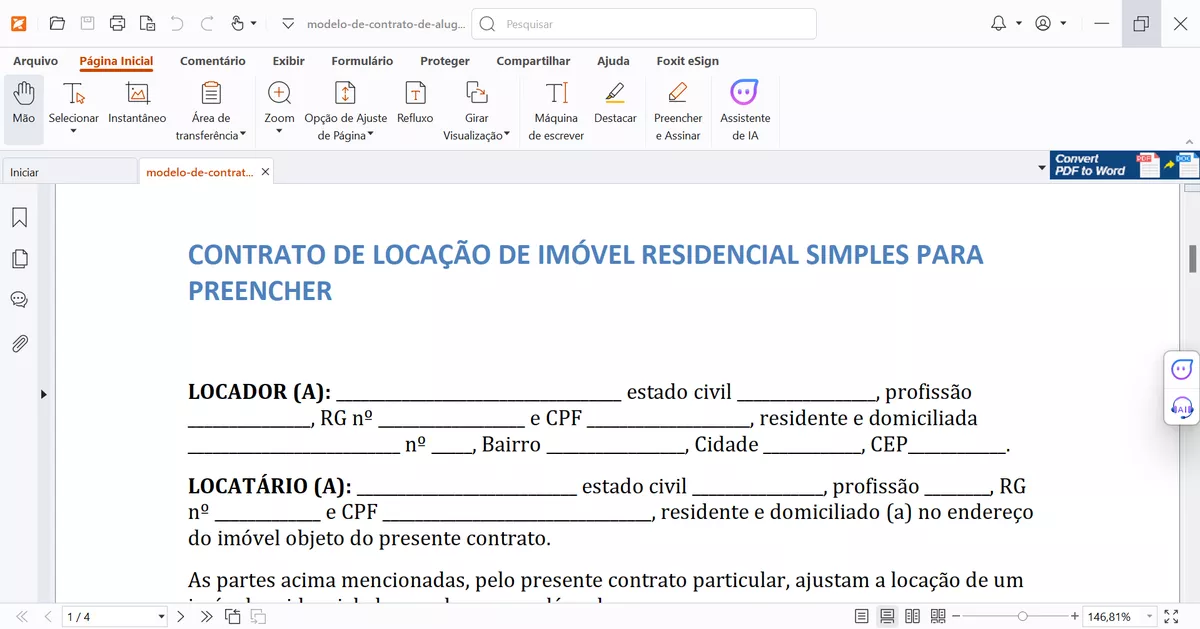This screenshot has height=629, width=1200.
Task: Select the Preencher e Assinar tool
Action: pos(677,108)
